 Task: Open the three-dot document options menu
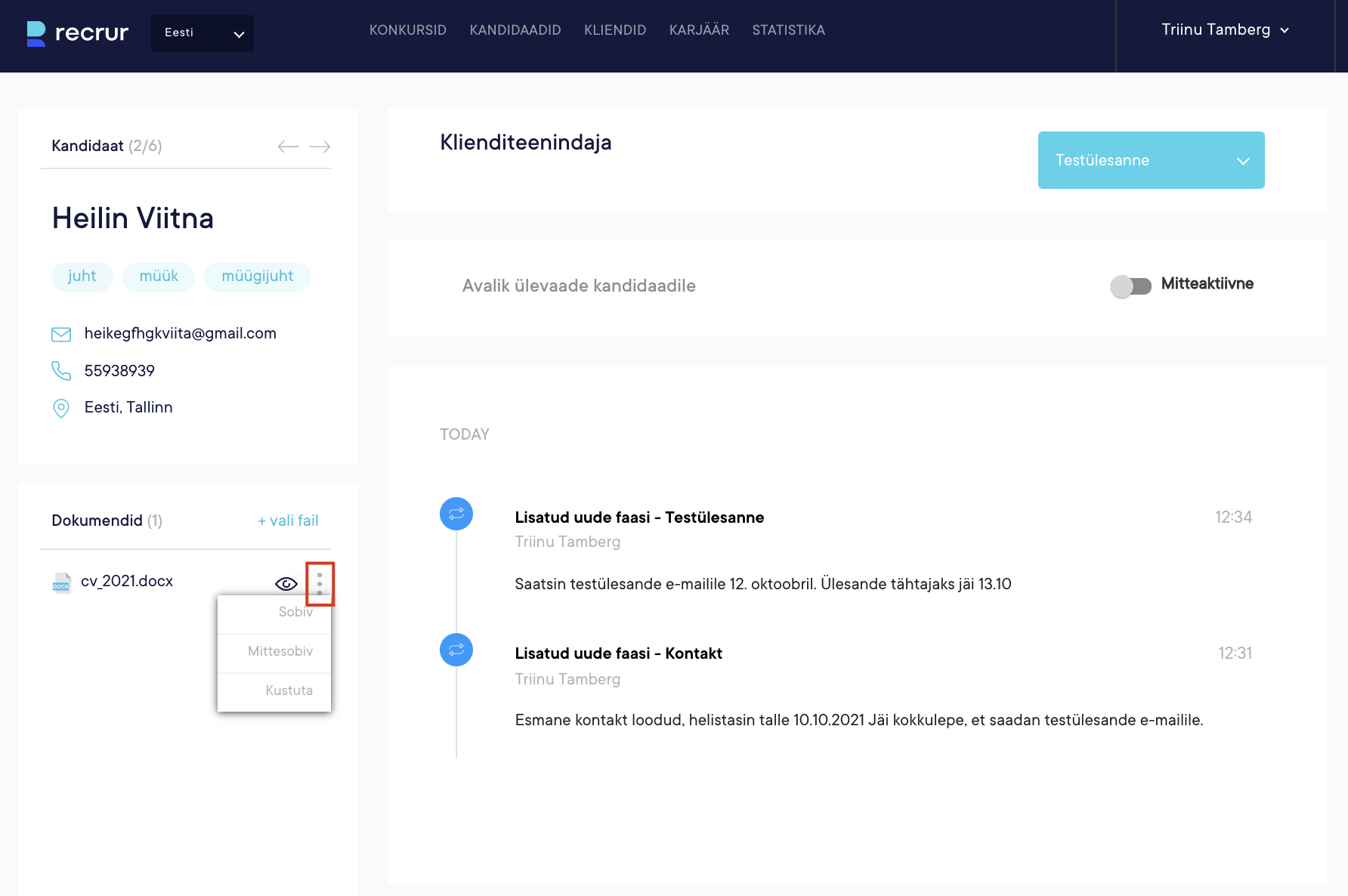(x=320, y=582)
